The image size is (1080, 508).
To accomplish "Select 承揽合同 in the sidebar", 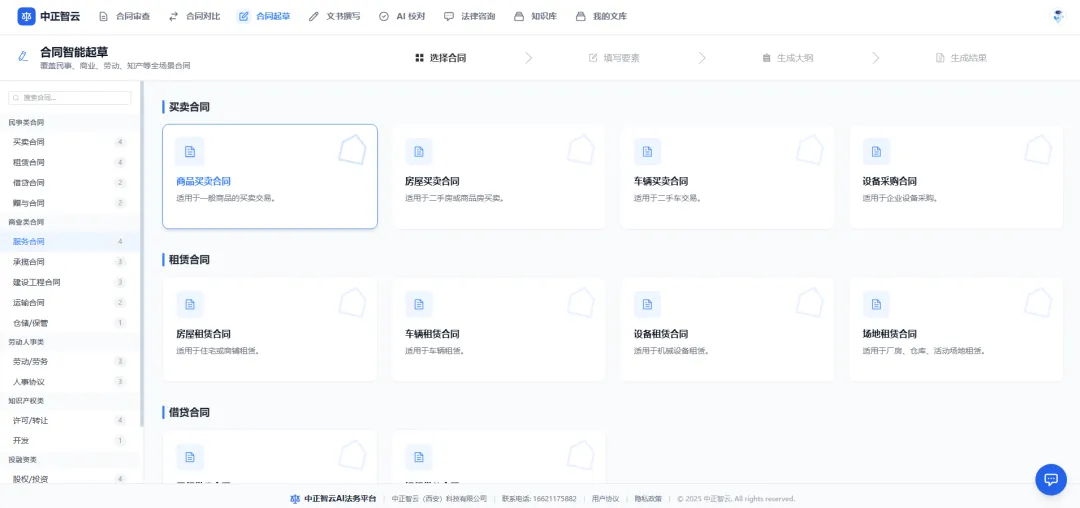I will [70, 262].
